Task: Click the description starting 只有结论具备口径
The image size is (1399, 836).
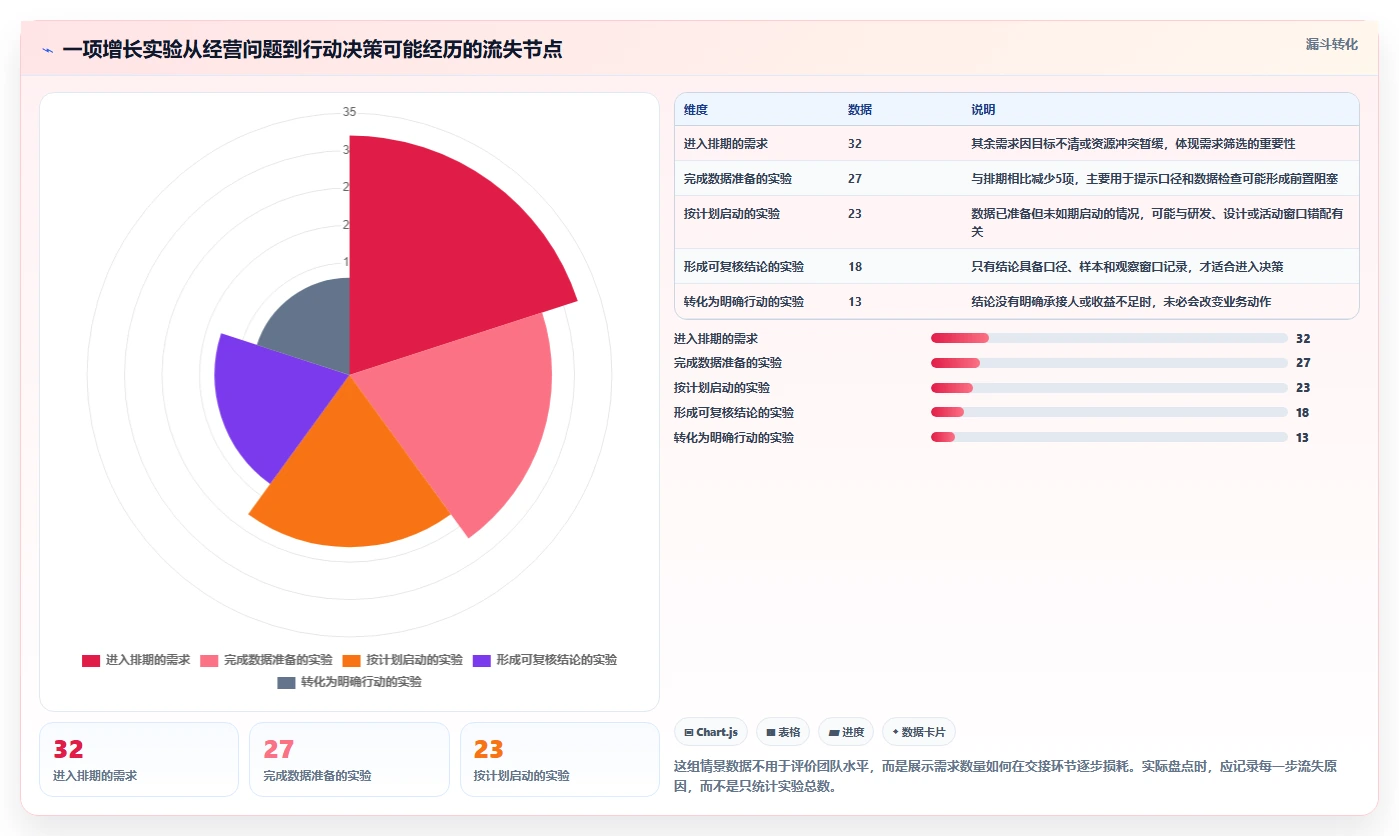Action: click(1127, 267)
